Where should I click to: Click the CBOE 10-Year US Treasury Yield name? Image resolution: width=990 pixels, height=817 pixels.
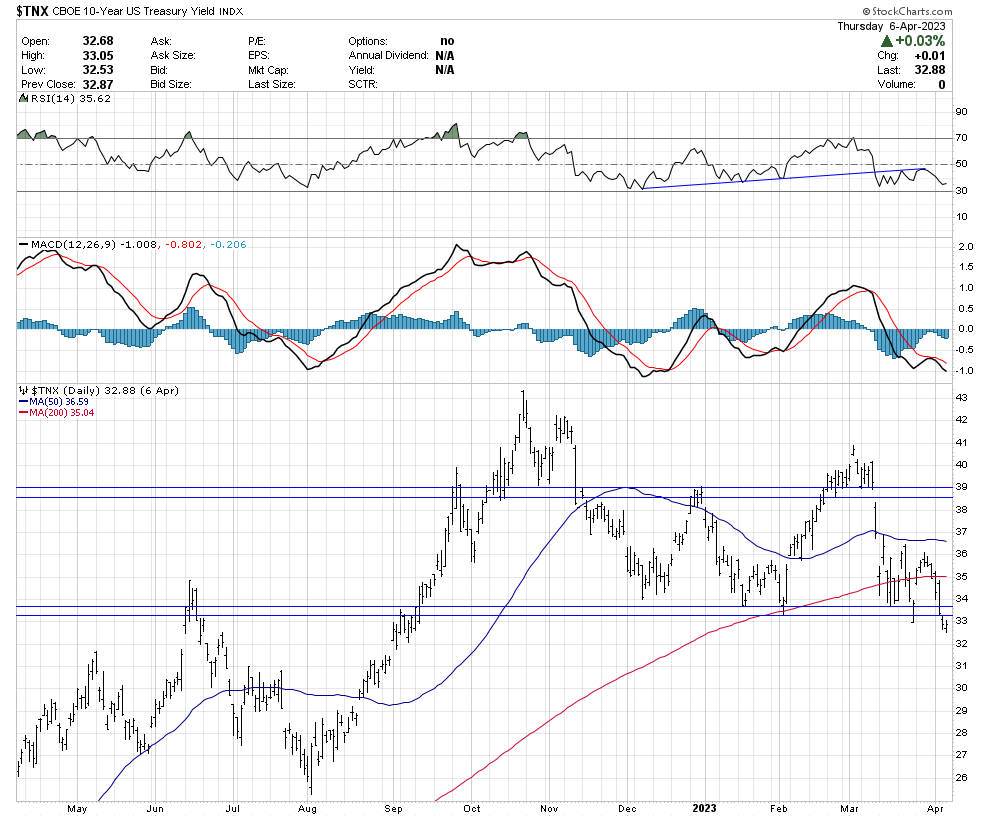[x=134, y=11]
